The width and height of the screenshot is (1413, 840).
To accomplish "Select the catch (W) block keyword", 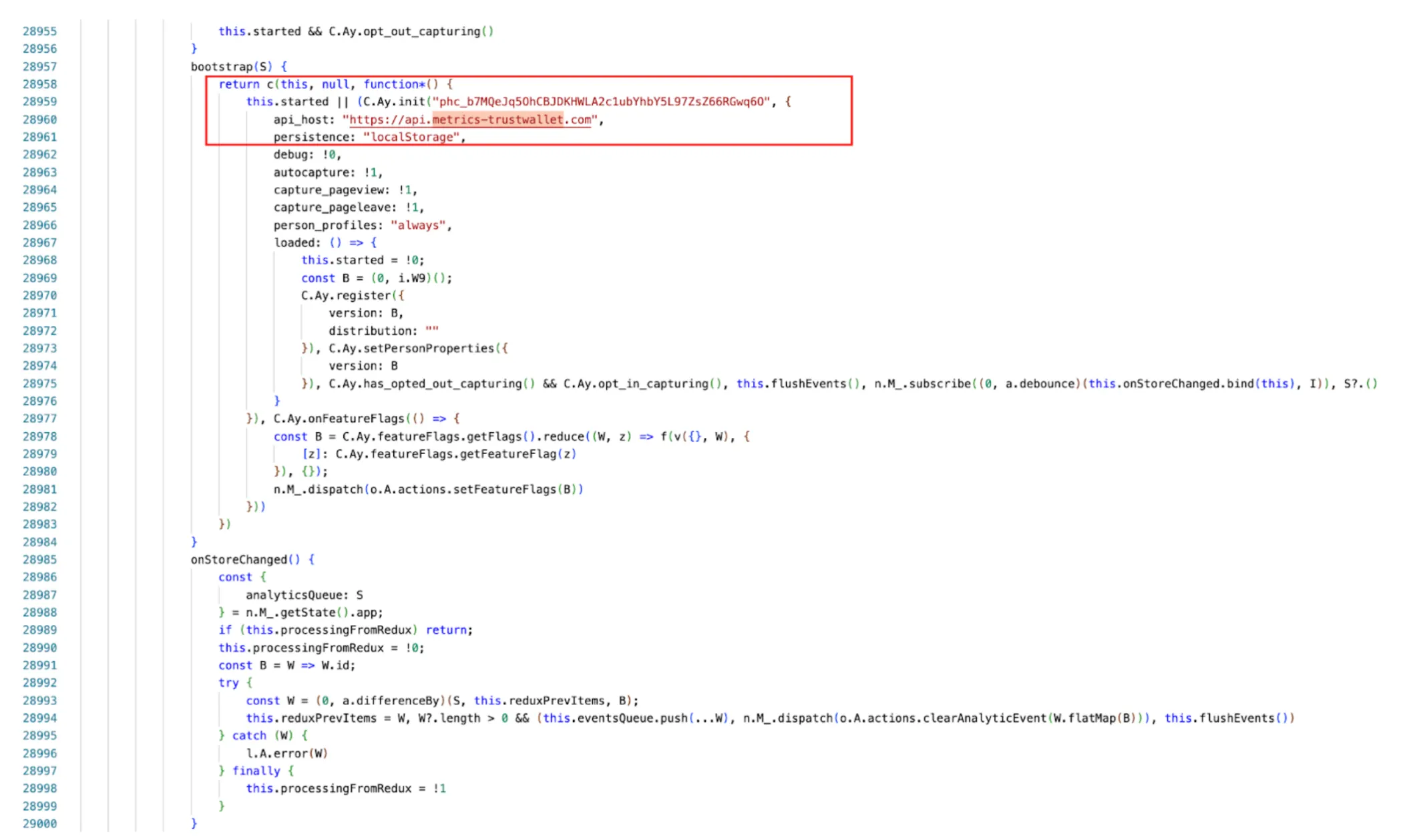I will (x=250, y=735).
